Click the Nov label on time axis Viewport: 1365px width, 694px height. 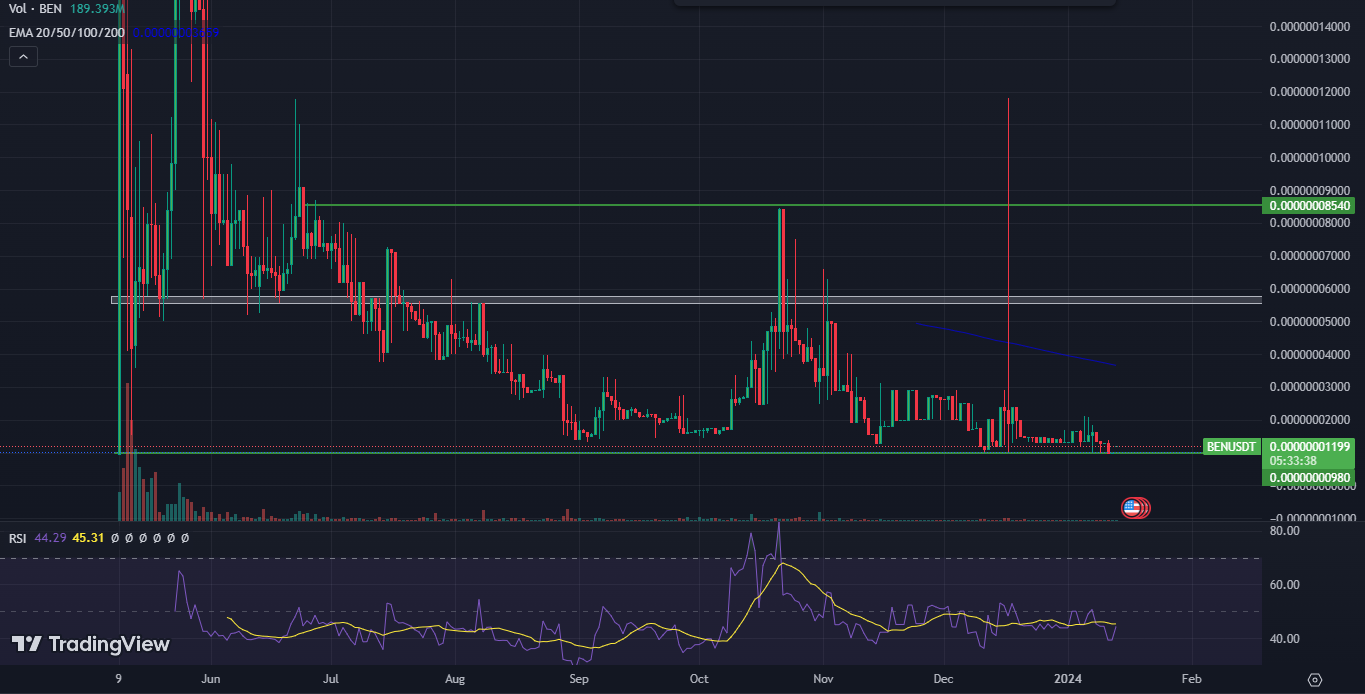pos(822,678)
